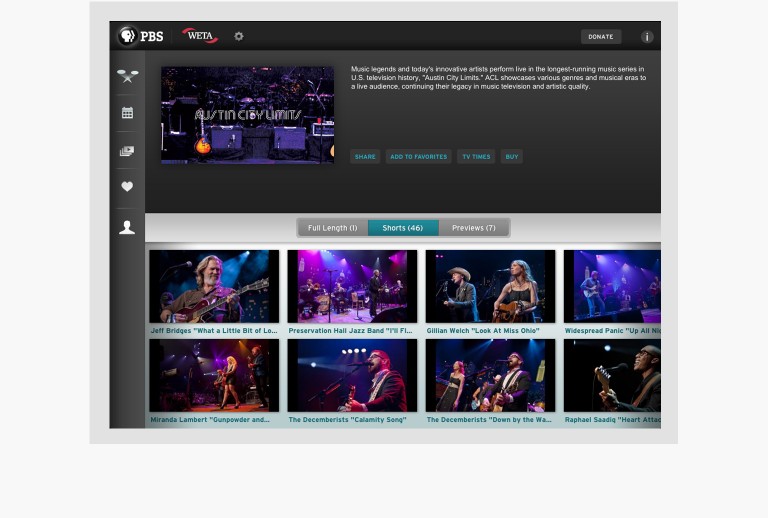The width and height of the screenshot is (768, 518).
Task: Switch to Previews (7) tab
Action: coord(474,228)
